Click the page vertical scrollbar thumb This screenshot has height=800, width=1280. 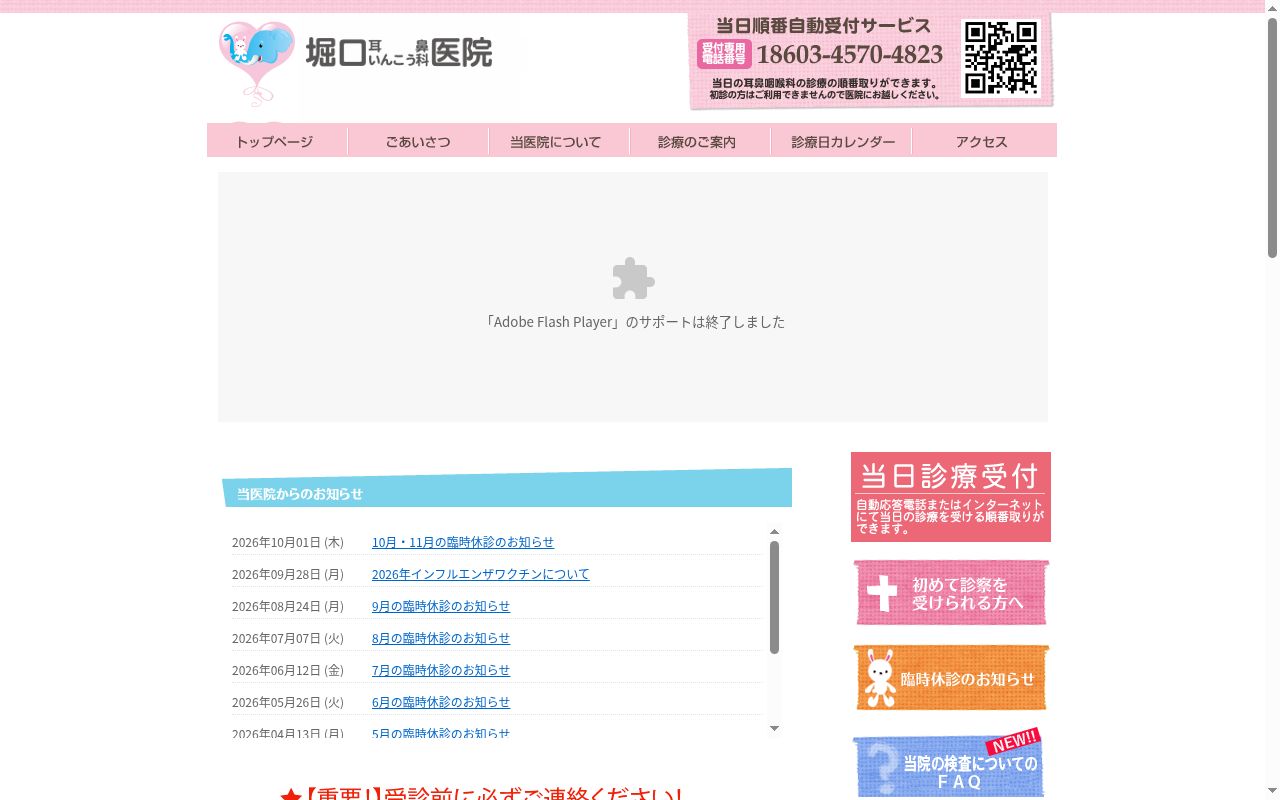(1272, 136)
